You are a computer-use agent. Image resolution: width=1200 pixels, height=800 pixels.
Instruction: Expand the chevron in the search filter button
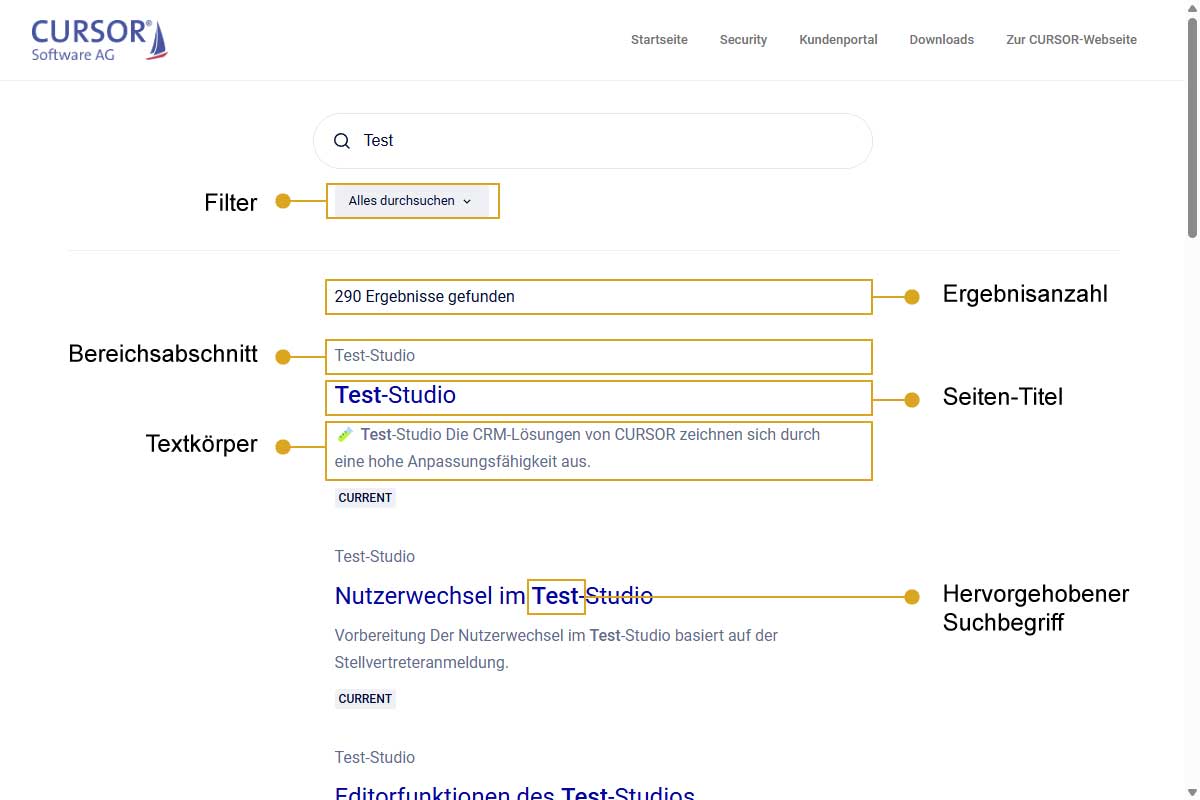point(467,201)
